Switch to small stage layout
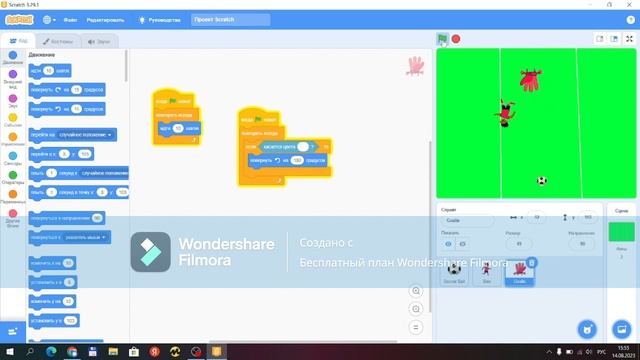The width and height of the screenshot is (640, 360). tap(600, 39)
